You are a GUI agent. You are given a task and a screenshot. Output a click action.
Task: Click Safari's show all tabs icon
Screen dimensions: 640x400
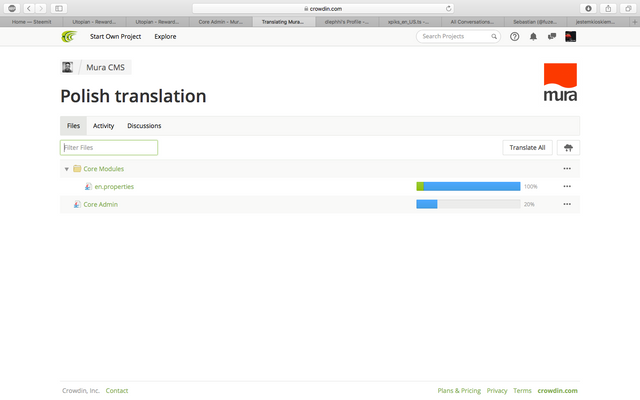[628, 8]
